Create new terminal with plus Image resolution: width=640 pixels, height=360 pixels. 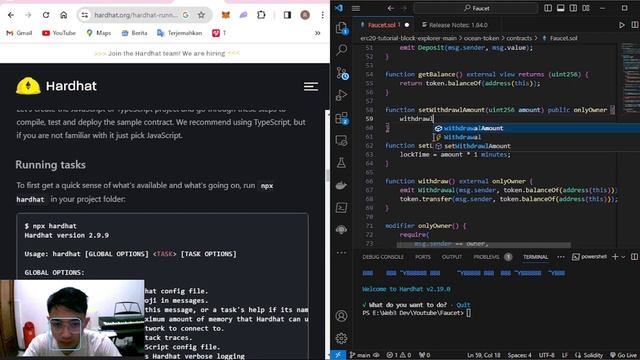click(615, 257)
